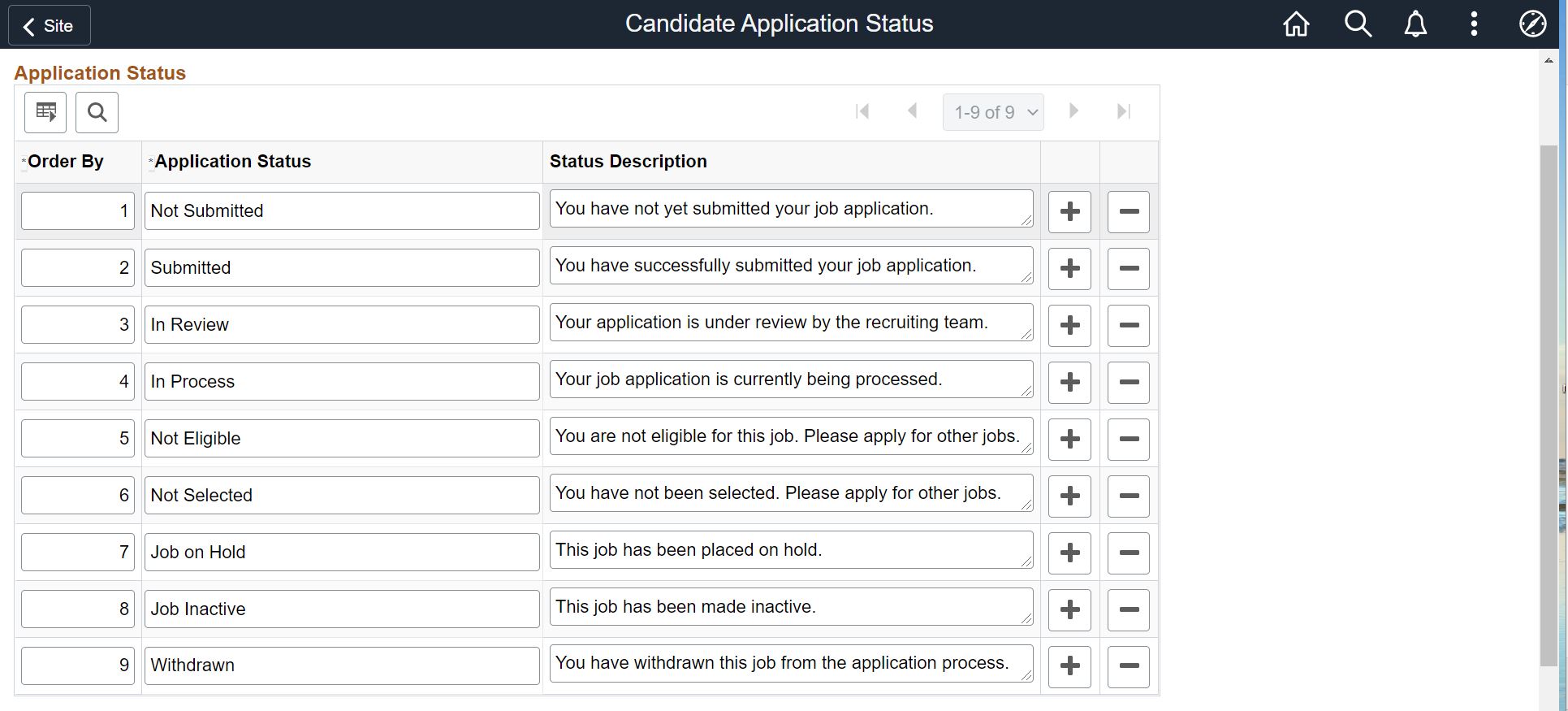Viewport: 1568px width, 711px height.
Task: Jump to the last row arrow
Action: tap(1124, 111)
